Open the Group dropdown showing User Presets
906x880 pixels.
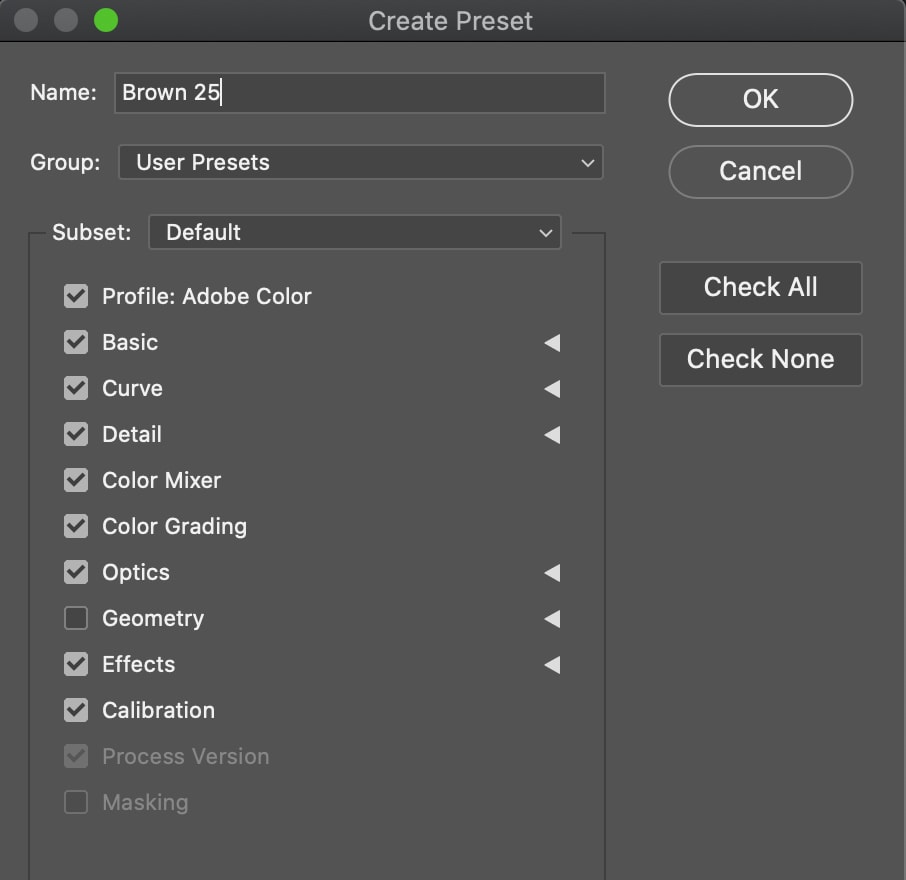(361, 162)
